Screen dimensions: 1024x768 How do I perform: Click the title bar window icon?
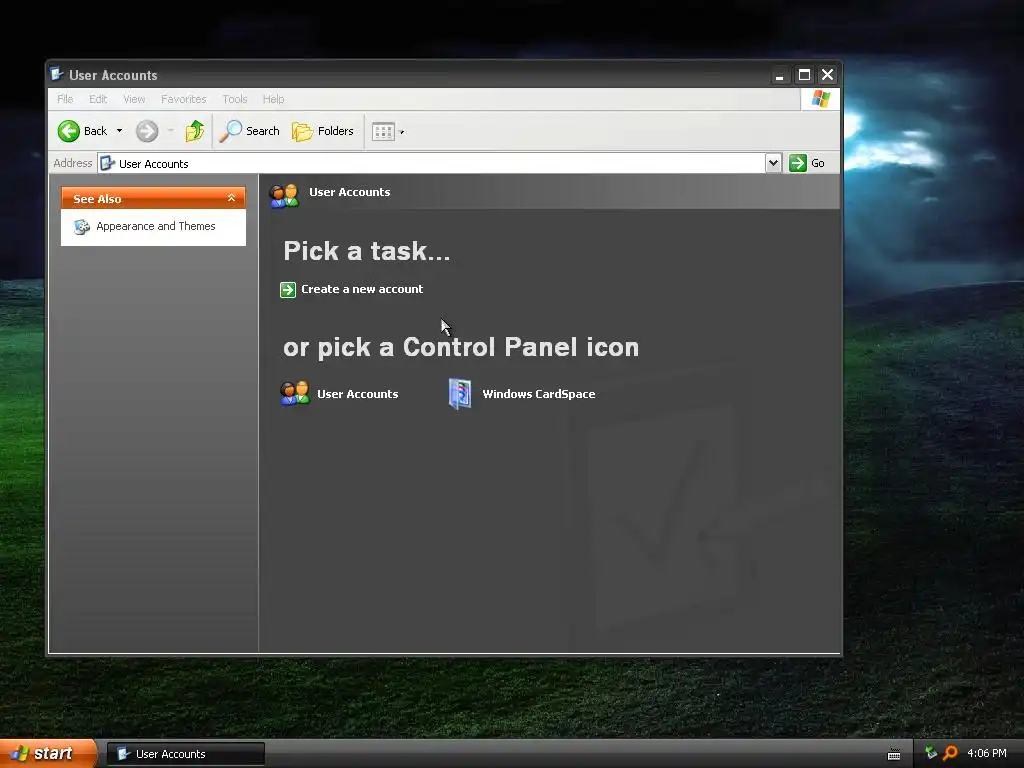57,74
